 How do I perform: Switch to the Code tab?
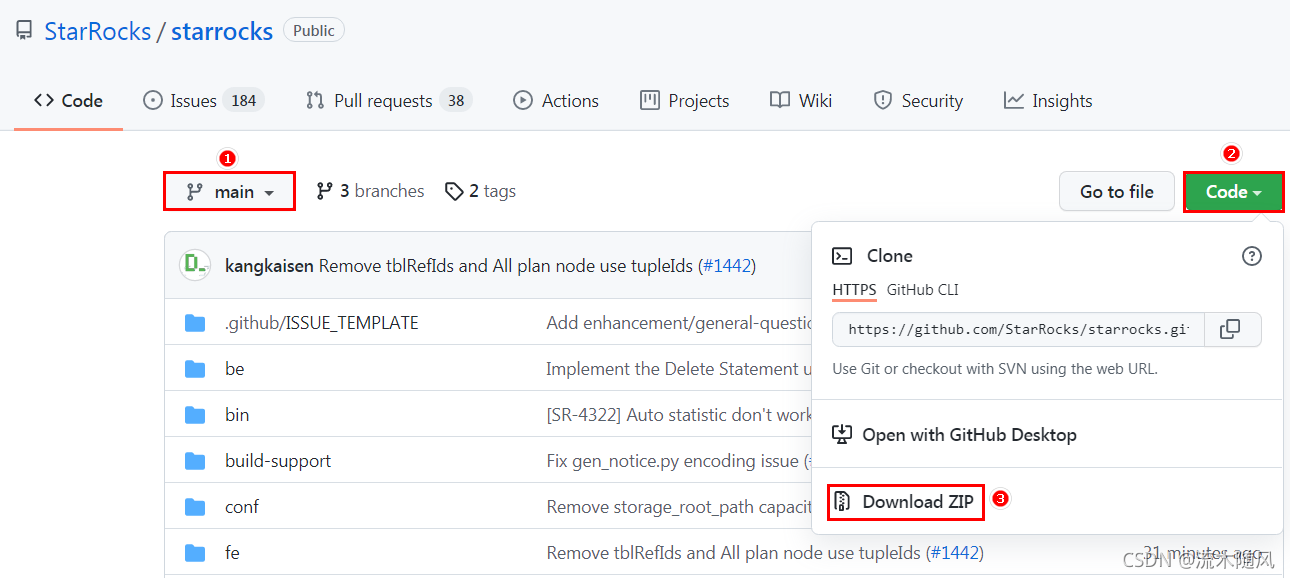(x=68, y=101)
